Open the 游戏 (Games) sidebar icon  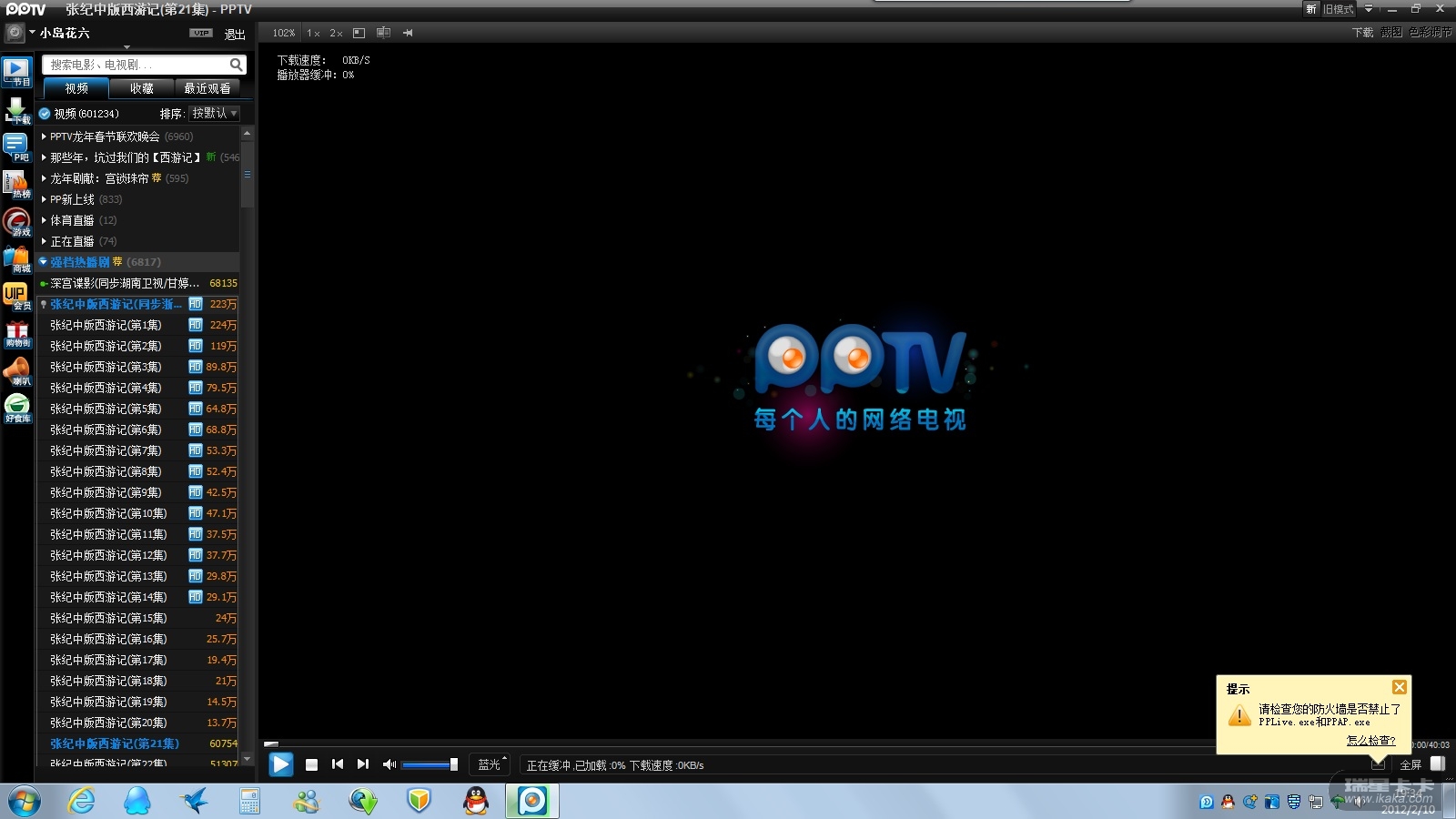16,222
